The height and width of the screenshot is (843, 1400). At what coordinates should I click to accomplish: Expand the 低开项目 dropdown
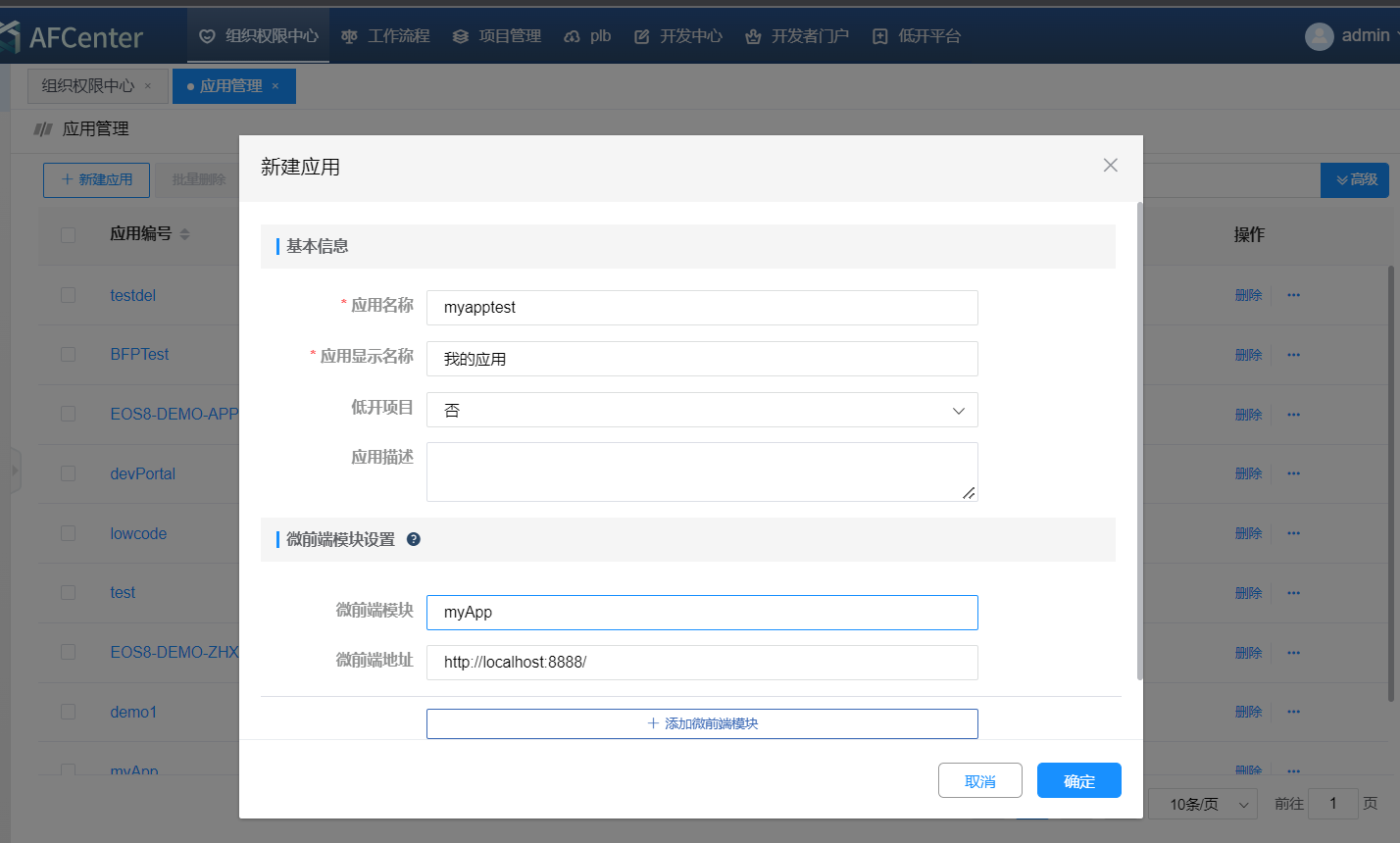(x=702, y=410)
